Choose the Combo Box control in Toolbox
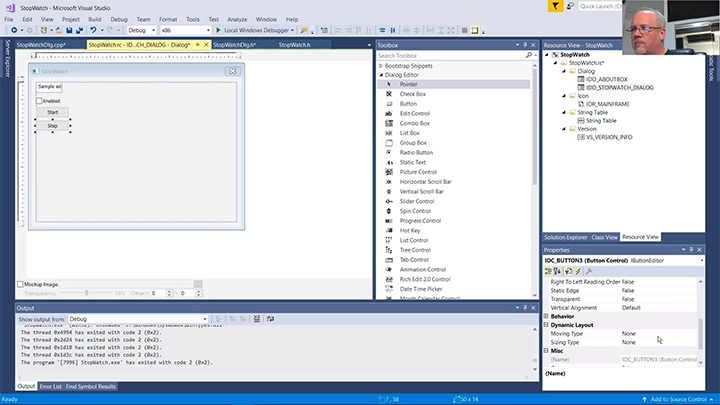720x405 pixels. tap(415, 123)
